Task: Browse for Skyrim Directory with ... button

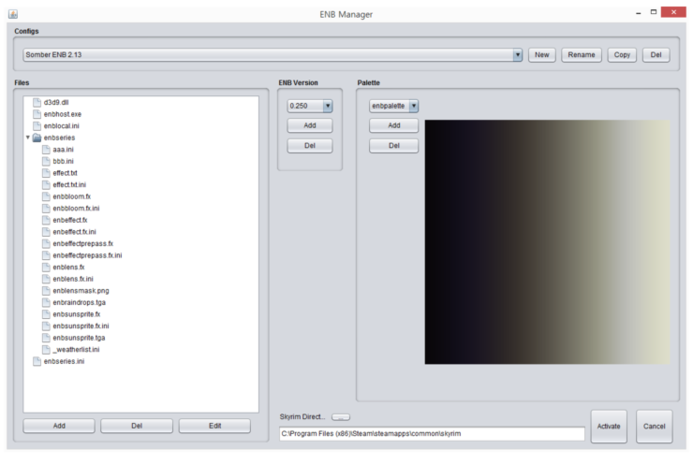Action: tap(341, 417)
